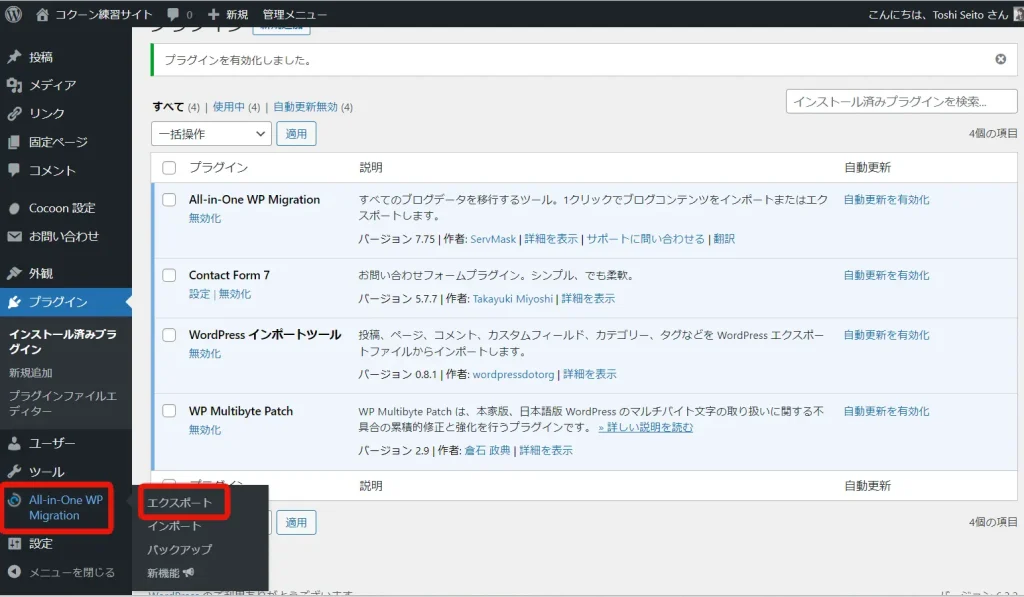The height and width of the screenshot is (597, 1024).
Task: Enable auto-update for WP Multibyte Patch
Action: [886, 411]
